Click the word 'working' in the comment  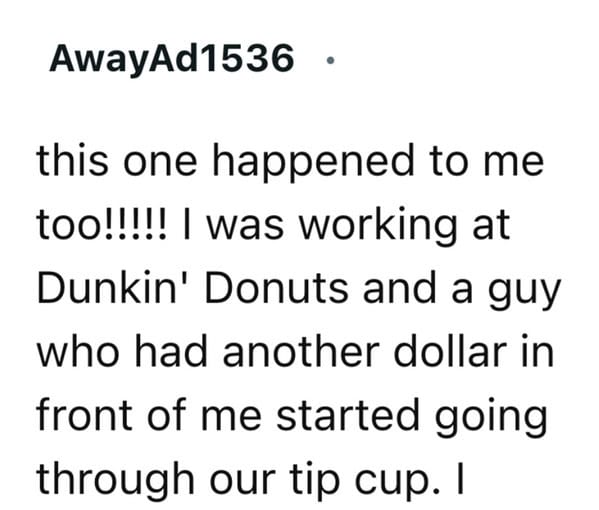pos(377,227)
